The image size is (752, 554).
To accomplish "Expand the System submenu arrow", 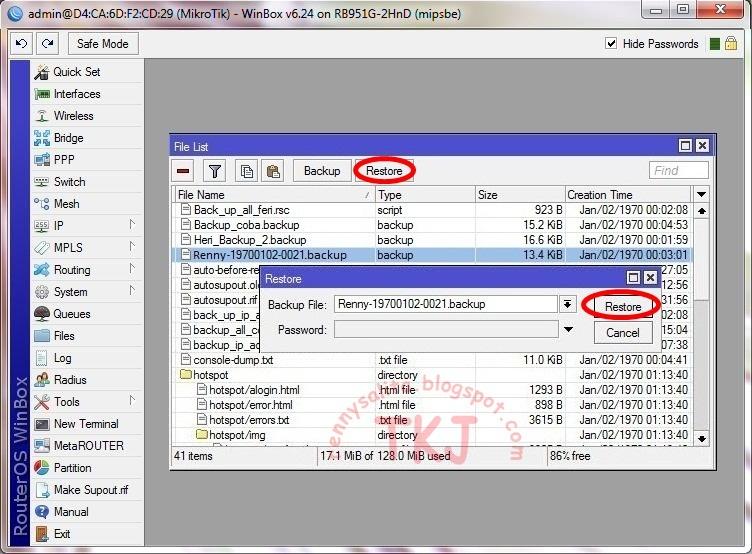I will point(132,291).
